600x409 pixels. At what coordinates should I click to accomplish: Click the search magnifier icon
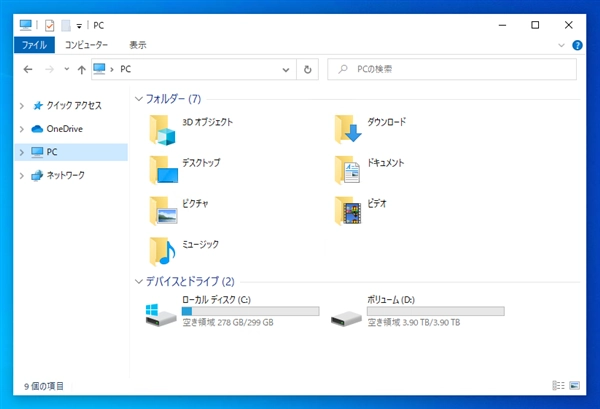pos(343,69)
